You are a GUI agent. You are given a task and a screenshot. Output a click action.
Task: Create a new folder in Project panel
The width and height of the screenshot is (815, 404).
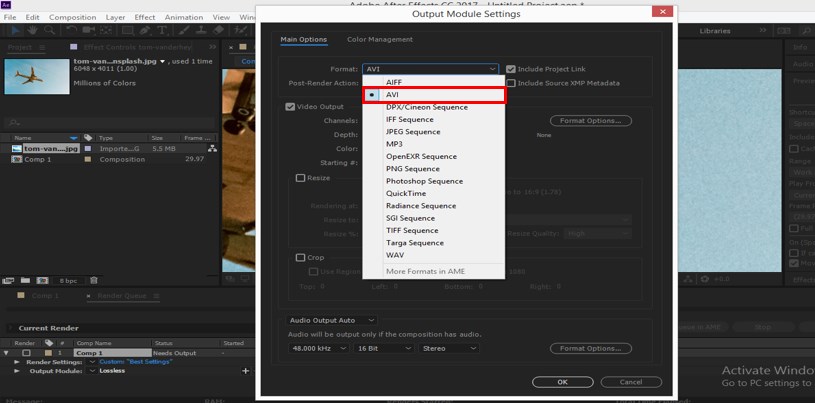coord(25,280)
